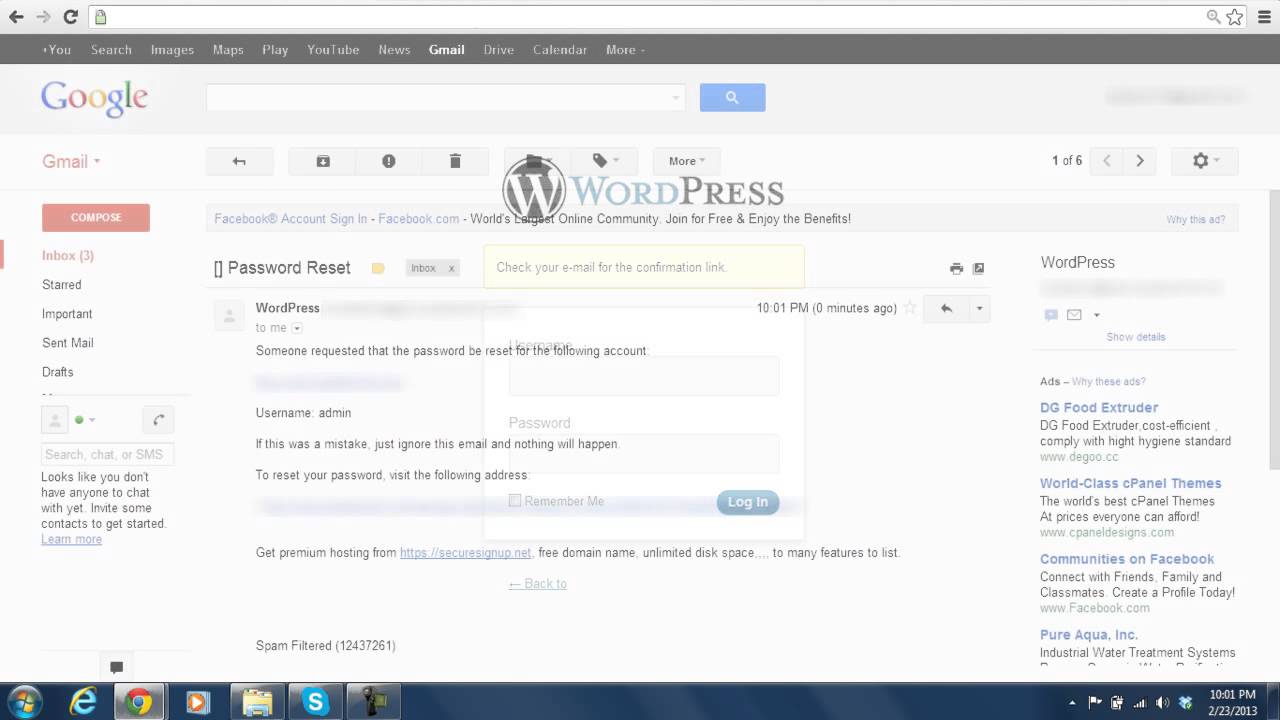This screenshot has height=720, width=1280.
Task: Click the phone call icon in chat
Action: coord(158,420)
